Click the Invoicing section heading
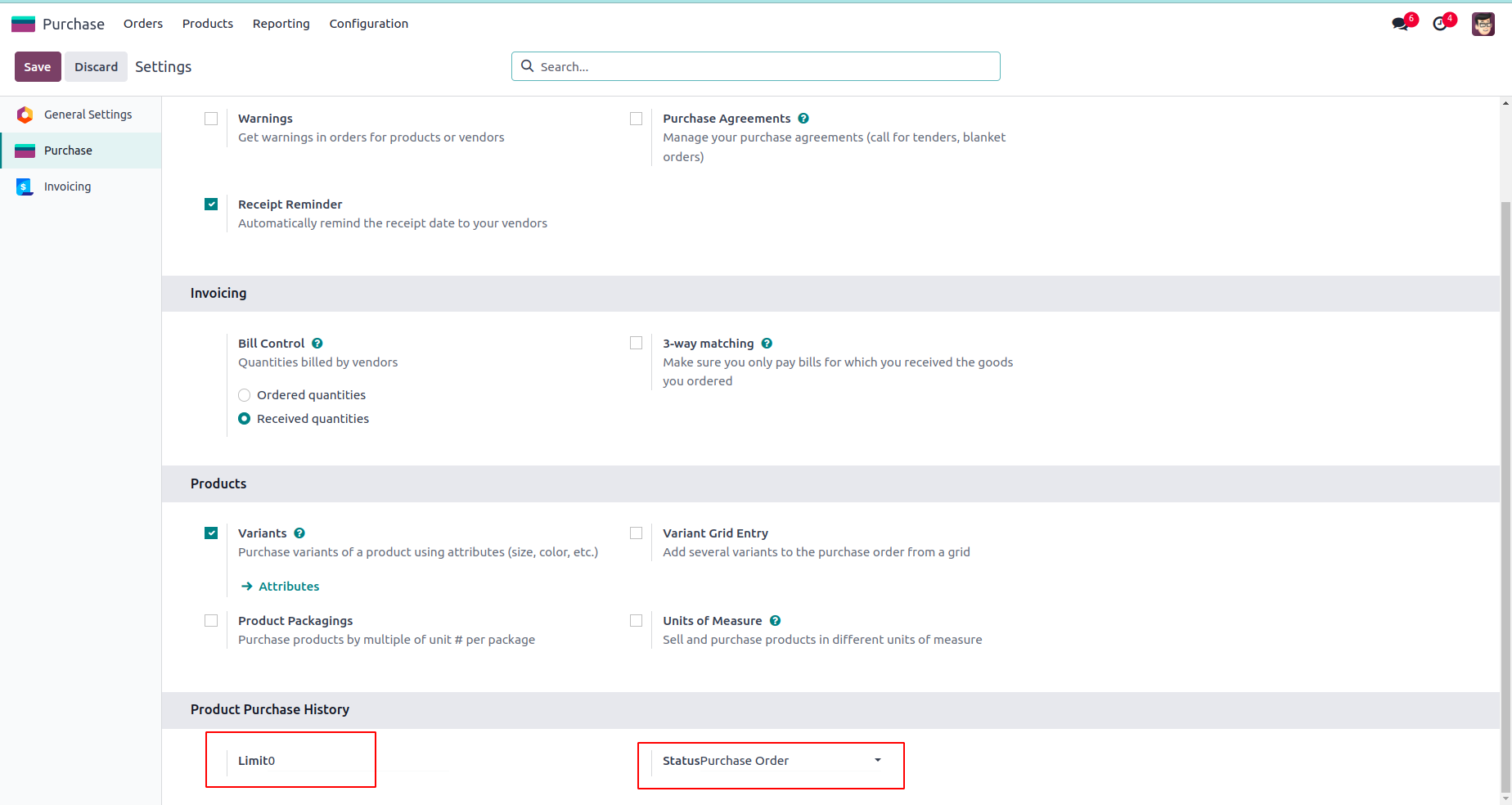1512x805 pixels. [218, 293]
